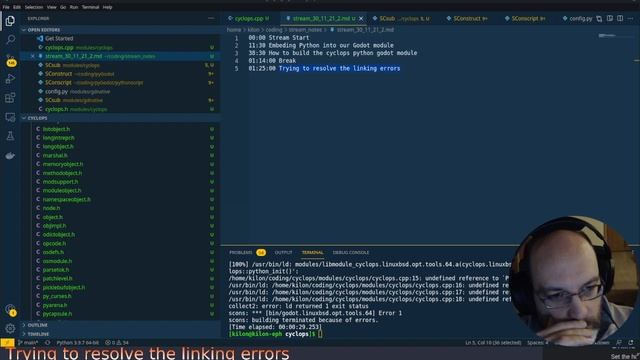The width and height of the screenshot is (640, 360).
Task: Click the remote indicator in status bar
Action: (7, 342)
